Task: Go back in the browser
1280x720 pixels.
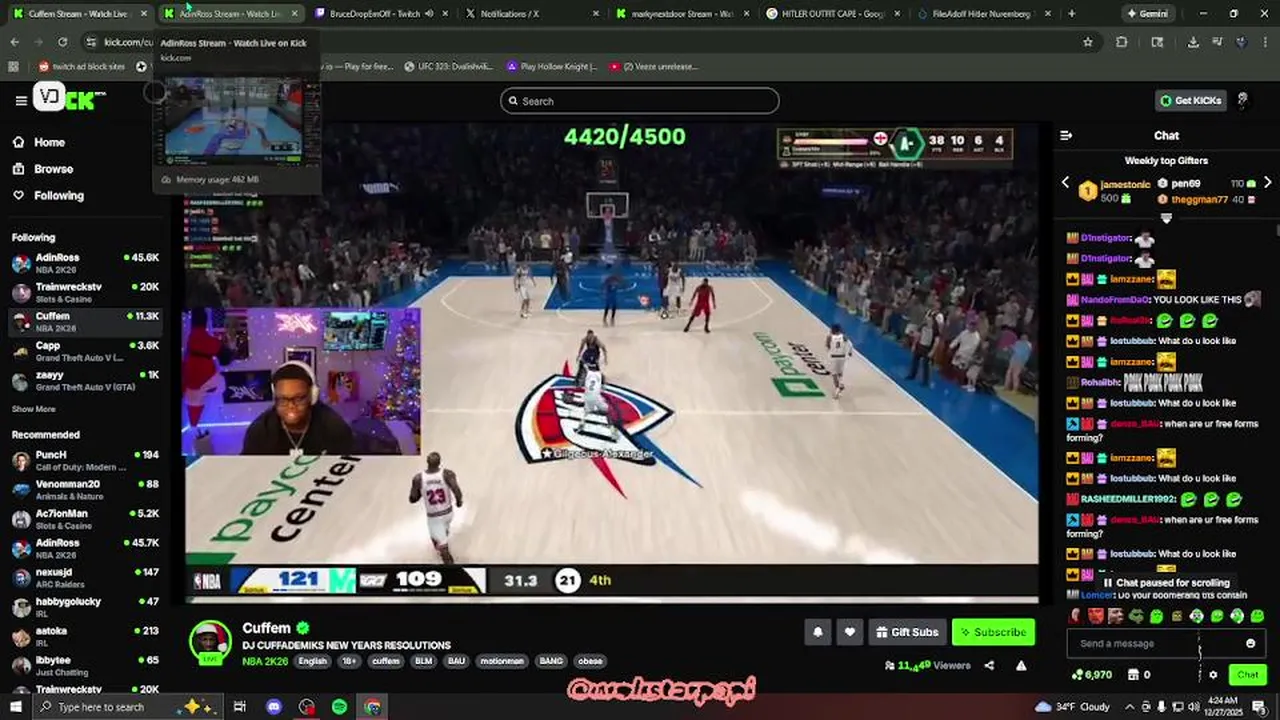Action: (14, 42)
